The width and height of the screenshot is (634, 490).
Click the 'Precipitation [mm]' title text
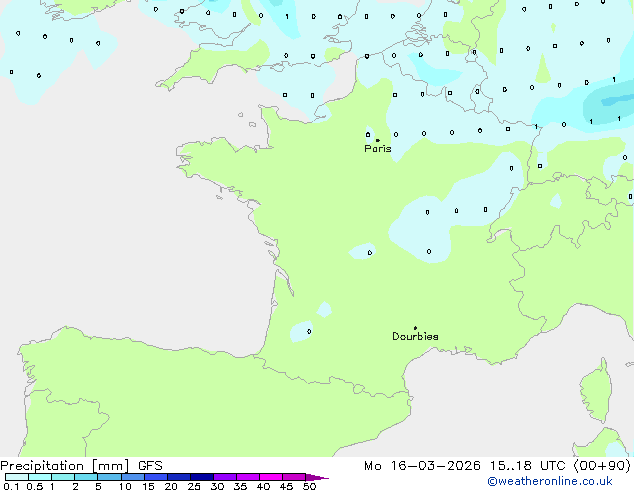tap(65, 466)
